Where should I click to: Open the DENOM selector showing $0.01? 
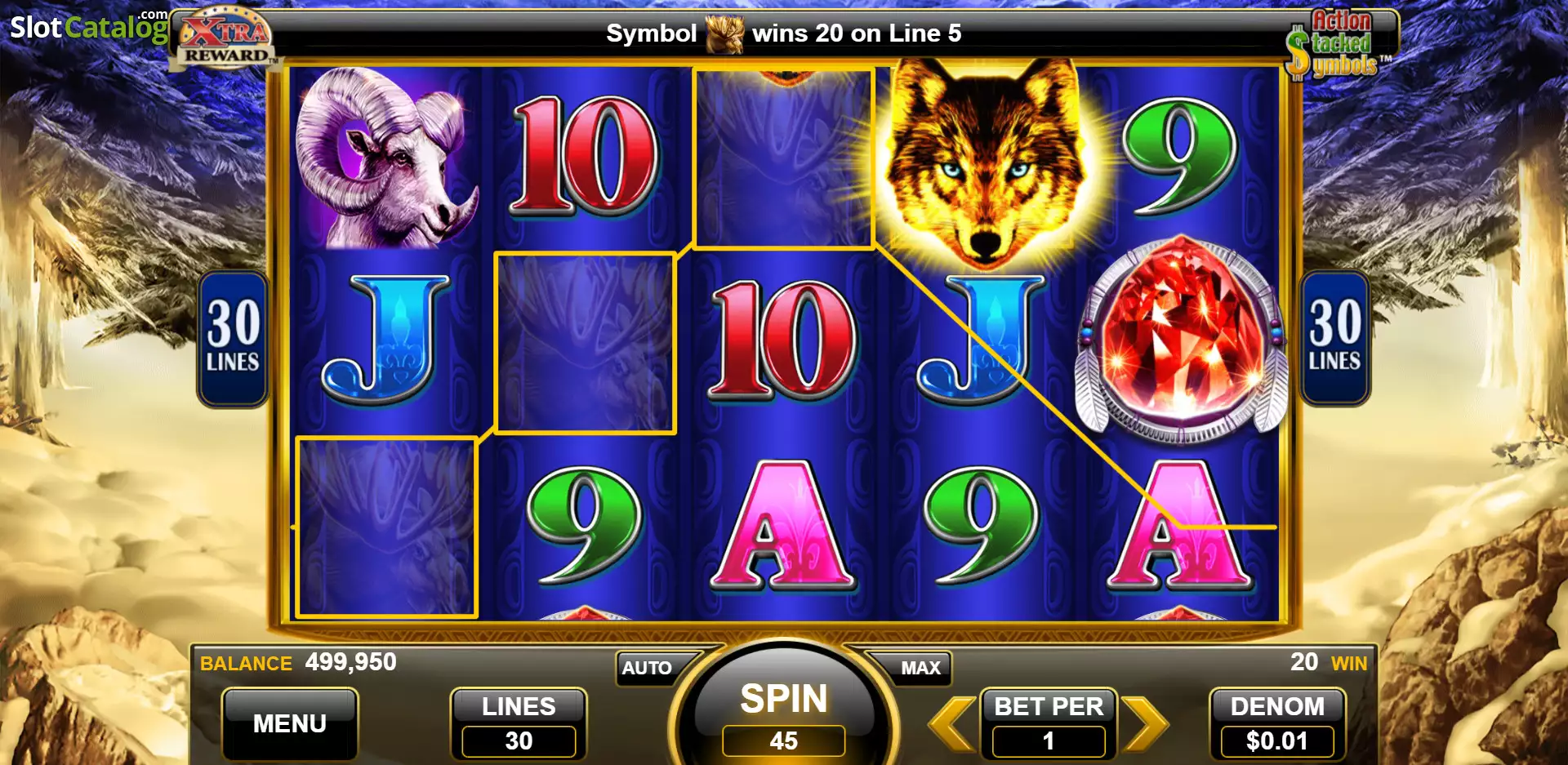coord(1277,724)
